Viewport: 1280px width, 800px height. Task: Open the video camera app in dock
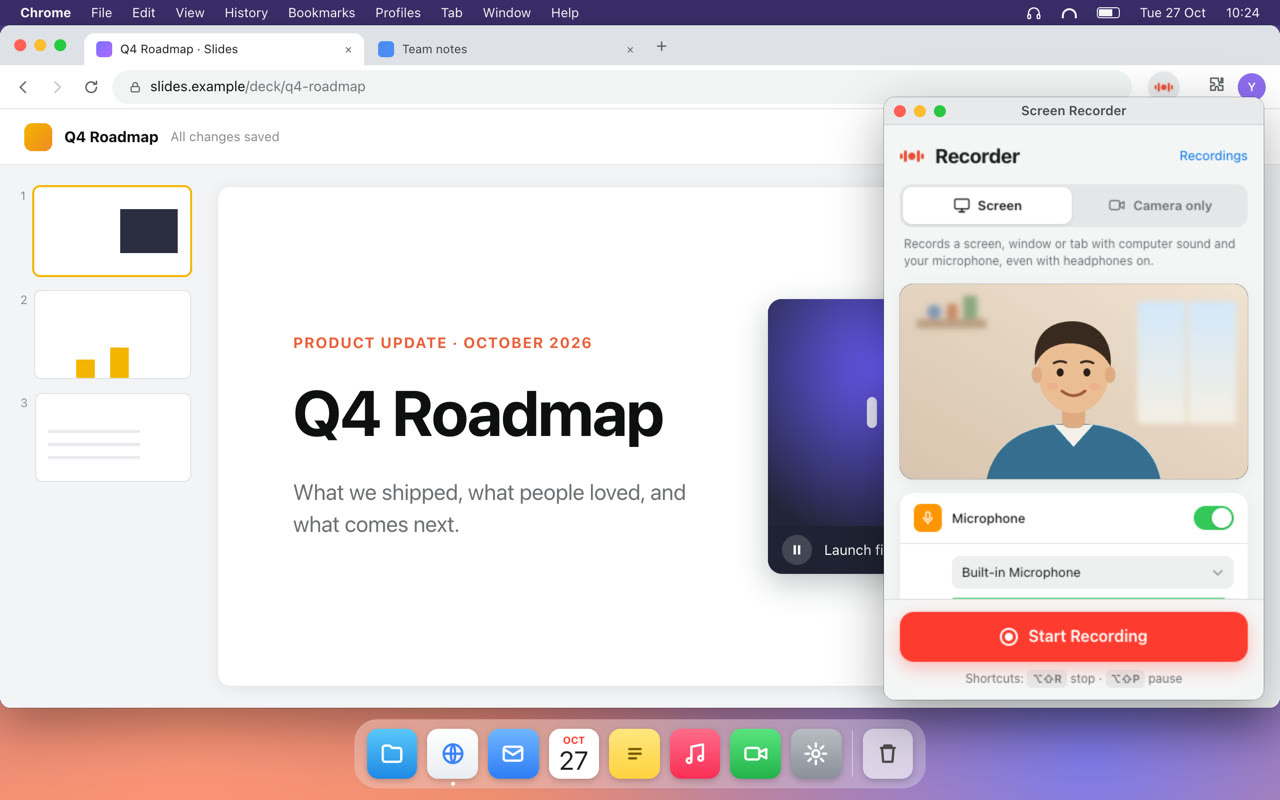[x=755, y=754]
